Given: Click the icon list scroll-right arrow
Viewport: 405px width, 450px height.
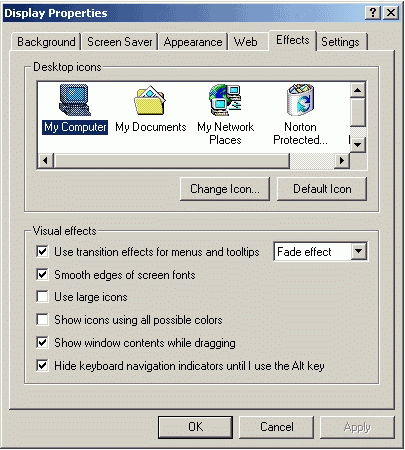Looking at the screenshot, I should coord(342,161).
